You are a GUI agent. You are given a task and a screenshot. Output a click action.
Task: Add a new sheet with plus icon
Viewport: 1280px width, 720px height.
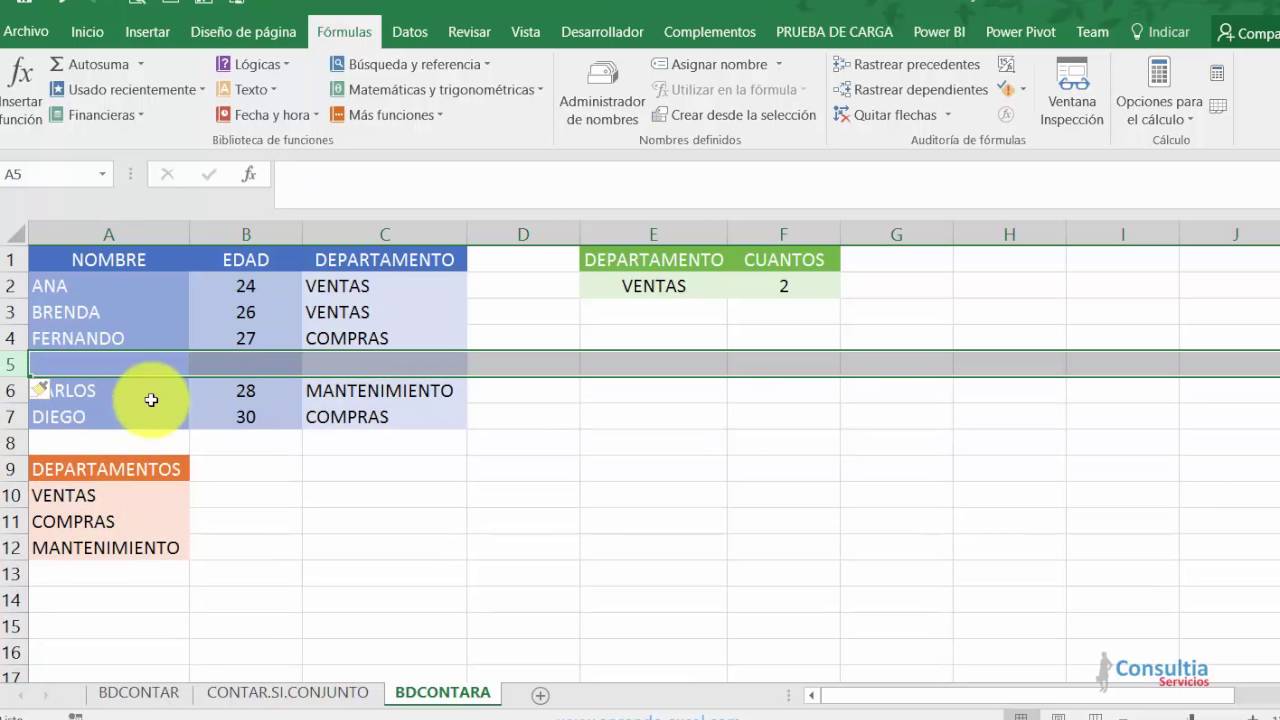[540, 694]
